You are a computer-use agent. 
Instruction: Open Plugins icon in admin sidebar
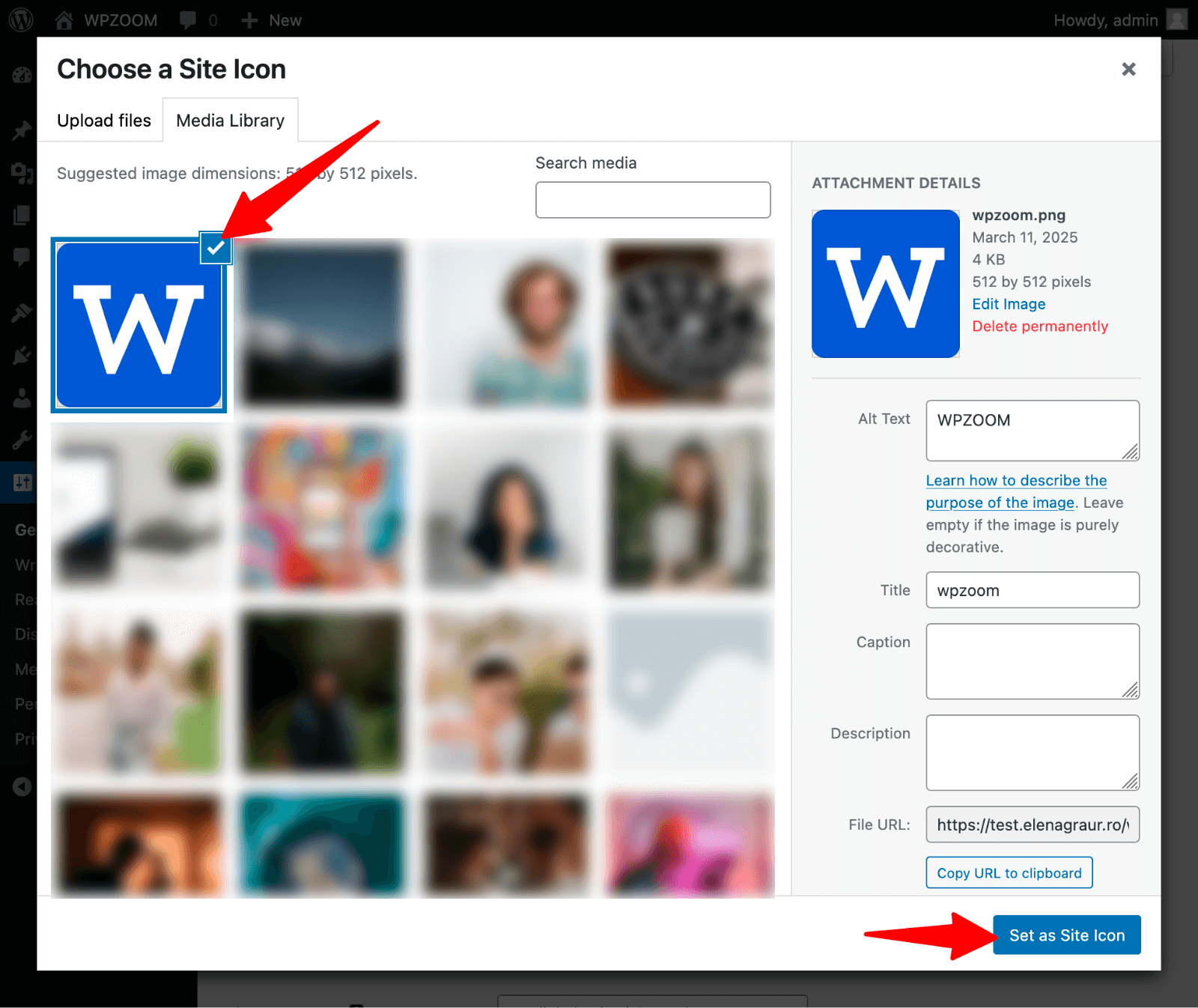coord(22,355)
